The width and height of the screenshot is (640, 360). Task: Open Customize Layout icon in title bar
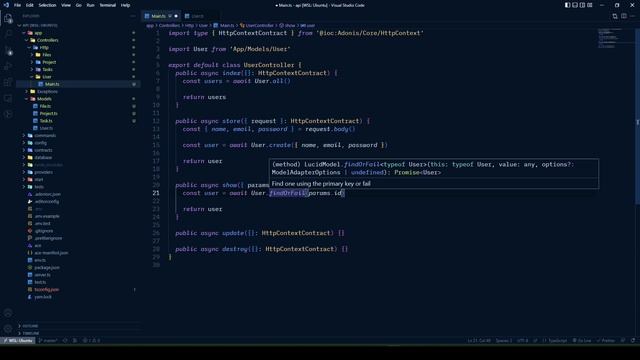(x=590, y=5)
